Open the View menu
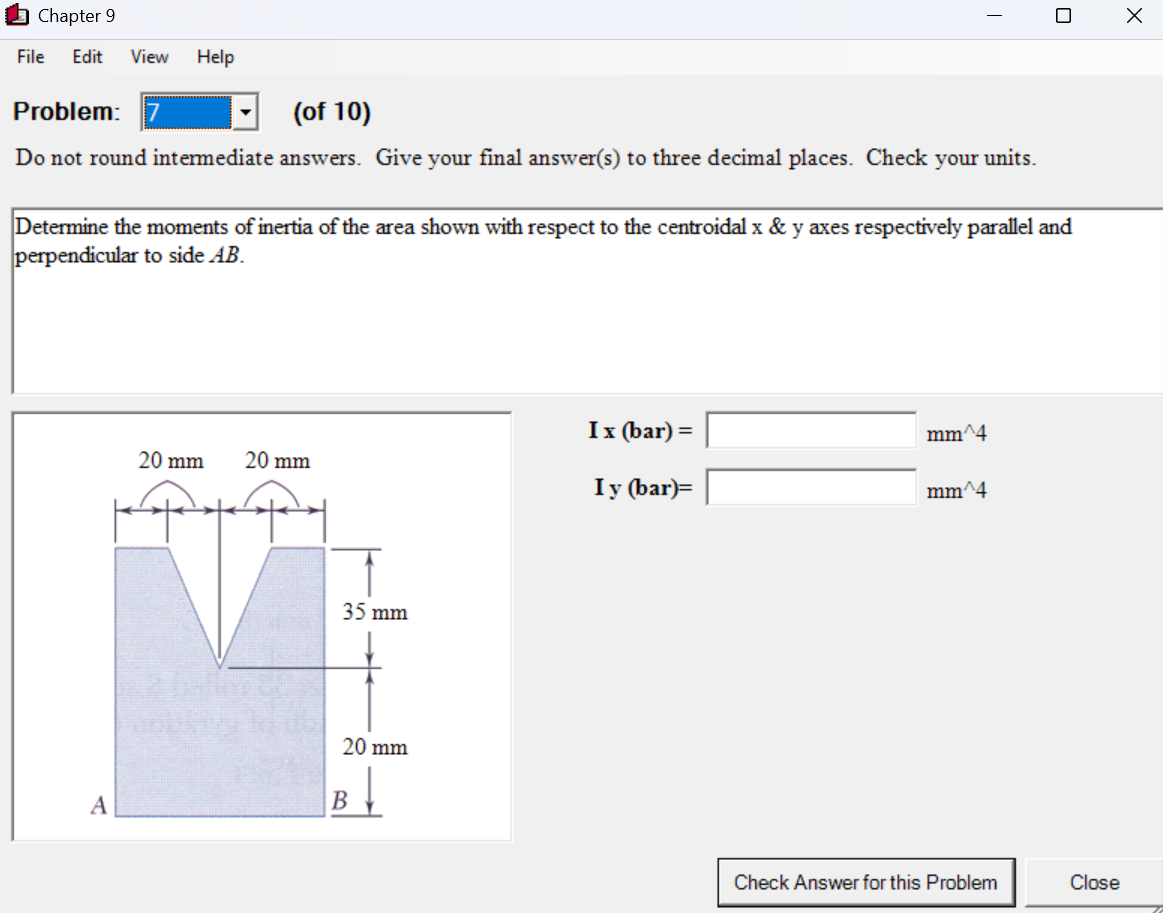 click(x=149, y=57)
